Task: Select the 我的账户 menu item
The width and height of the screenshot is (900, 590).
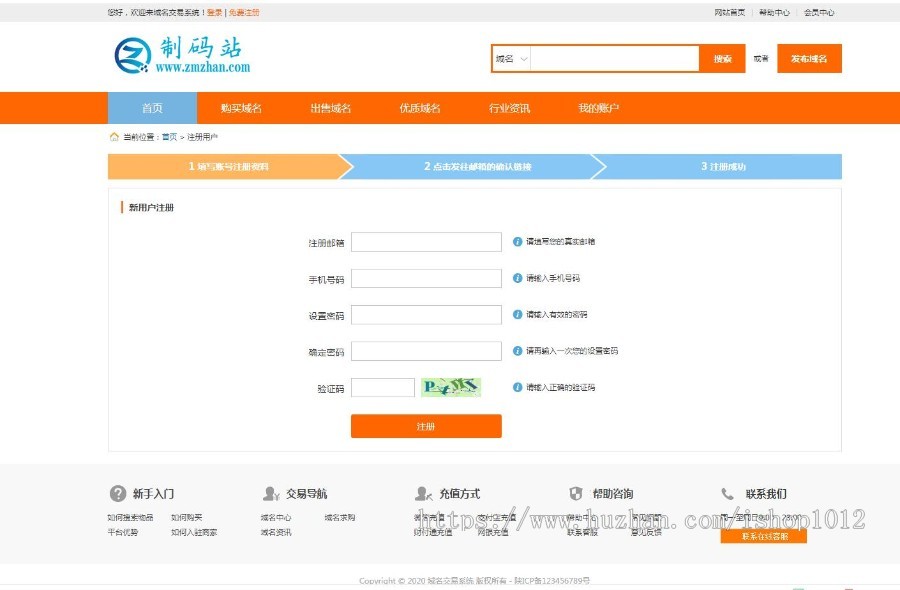Action: pyautogui.click(x=598, y=108)
